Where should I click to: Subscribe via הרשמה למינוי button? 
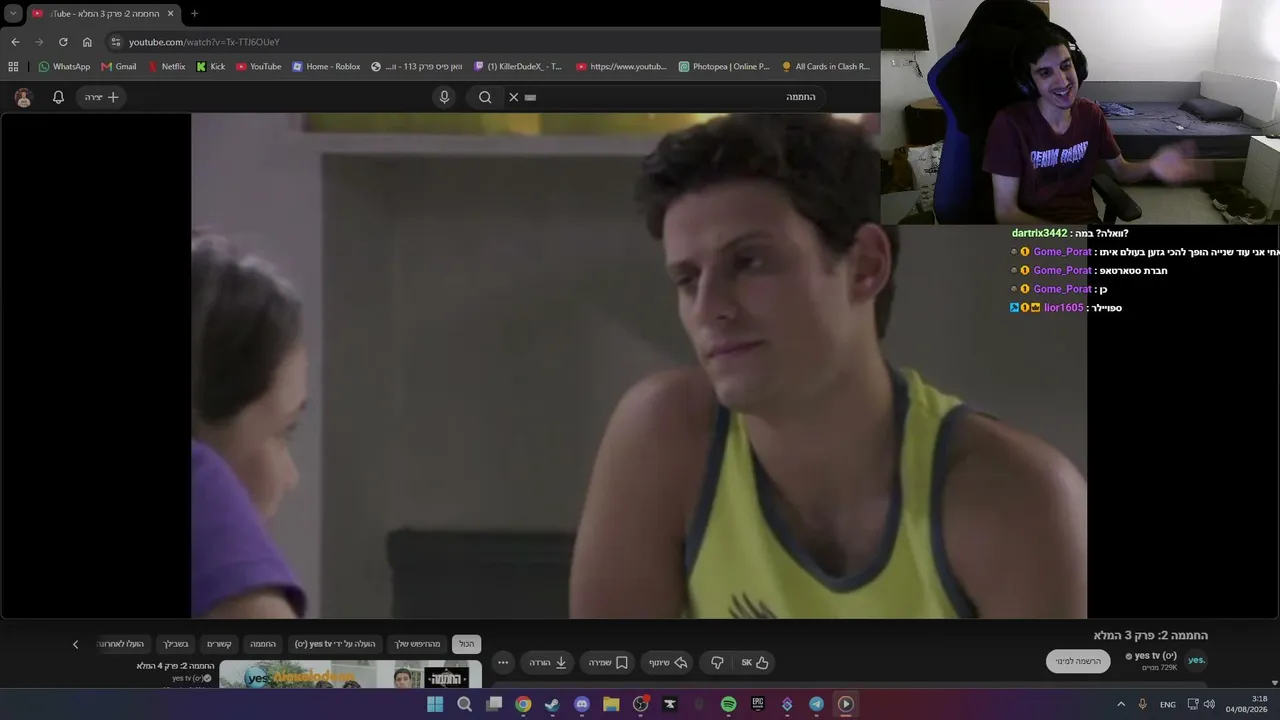point(1078,661)
